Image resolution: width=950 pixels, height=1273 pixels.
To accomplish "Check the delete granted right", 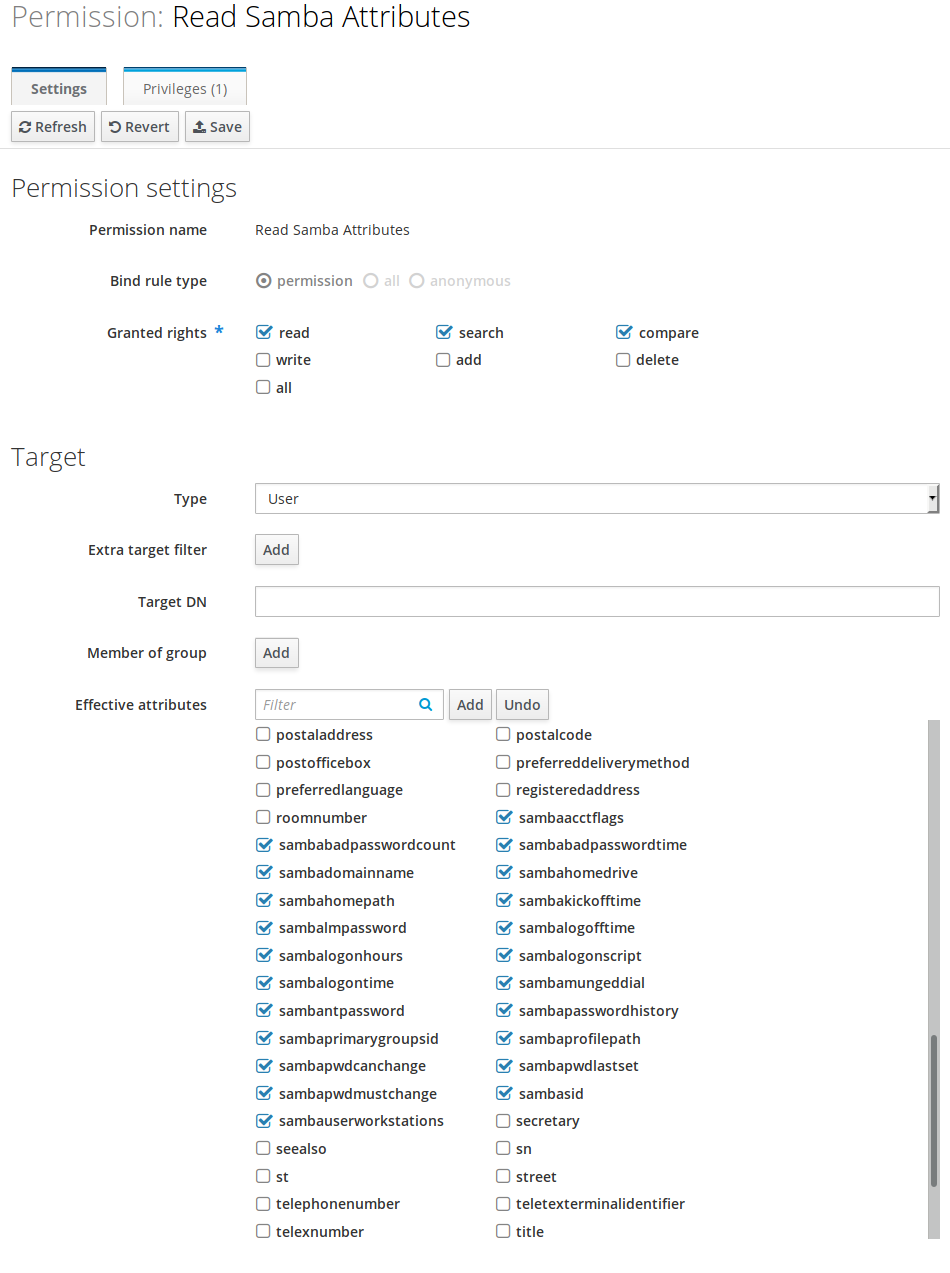I will 623,359.
